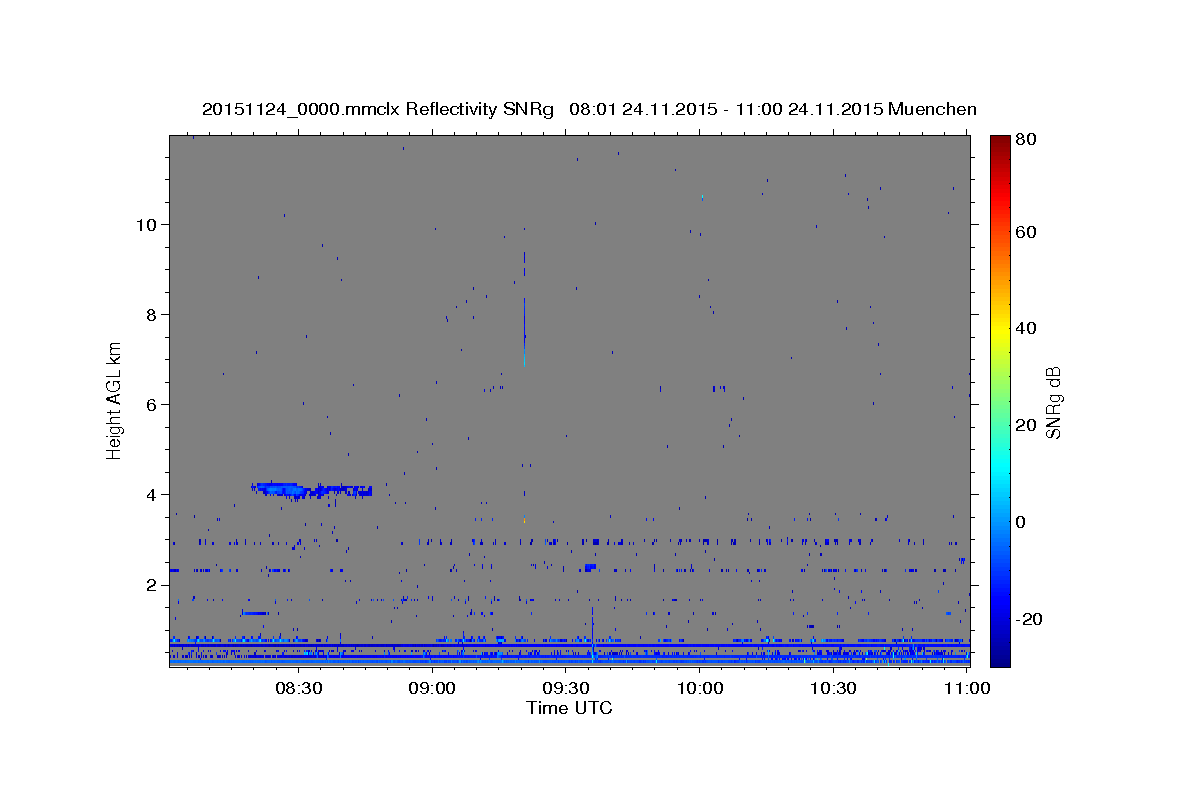The image size is (1200, 800).
Task: Click the 'SNRg dB' colorbar label
Action: click(x=1053, y=403)
